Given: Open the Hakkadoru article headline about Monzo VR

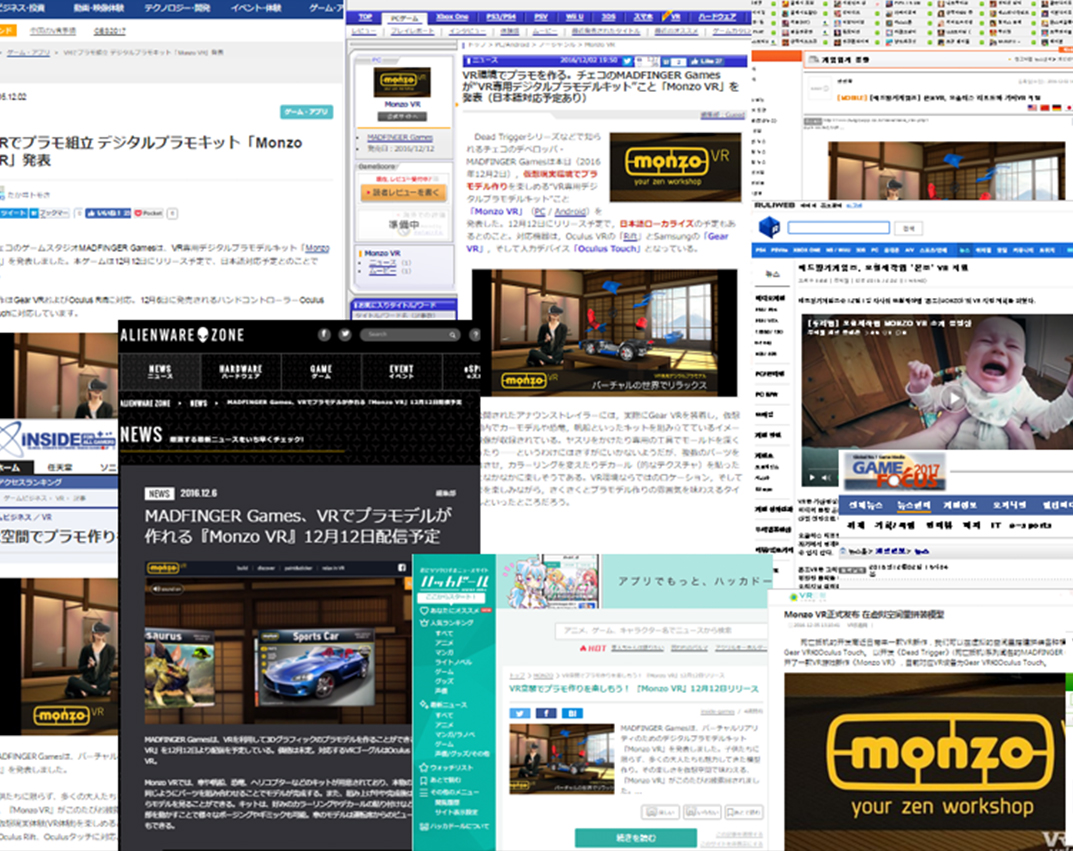Looking at the screenshot, I should 634,688.
